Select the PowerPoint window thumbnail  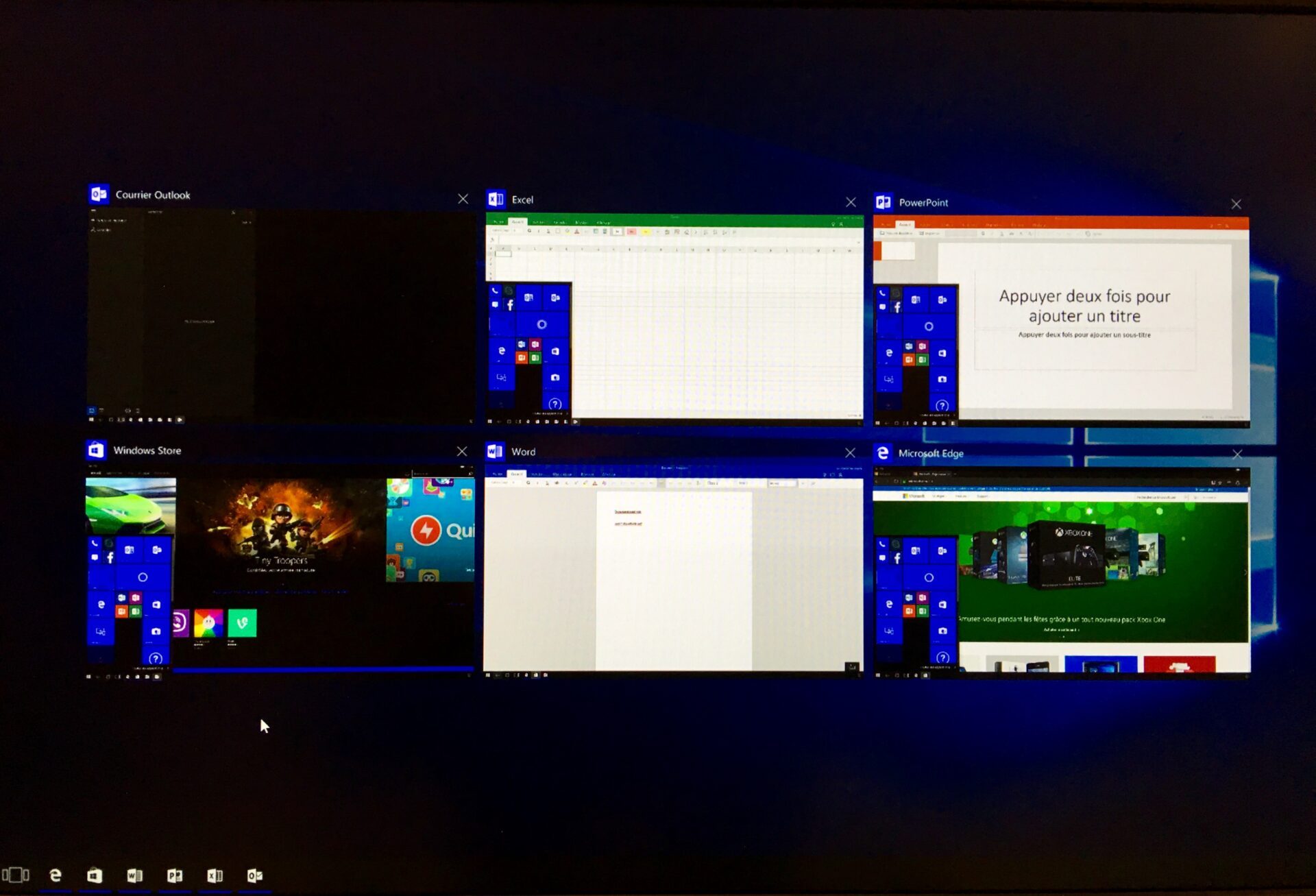(1061, 322)
